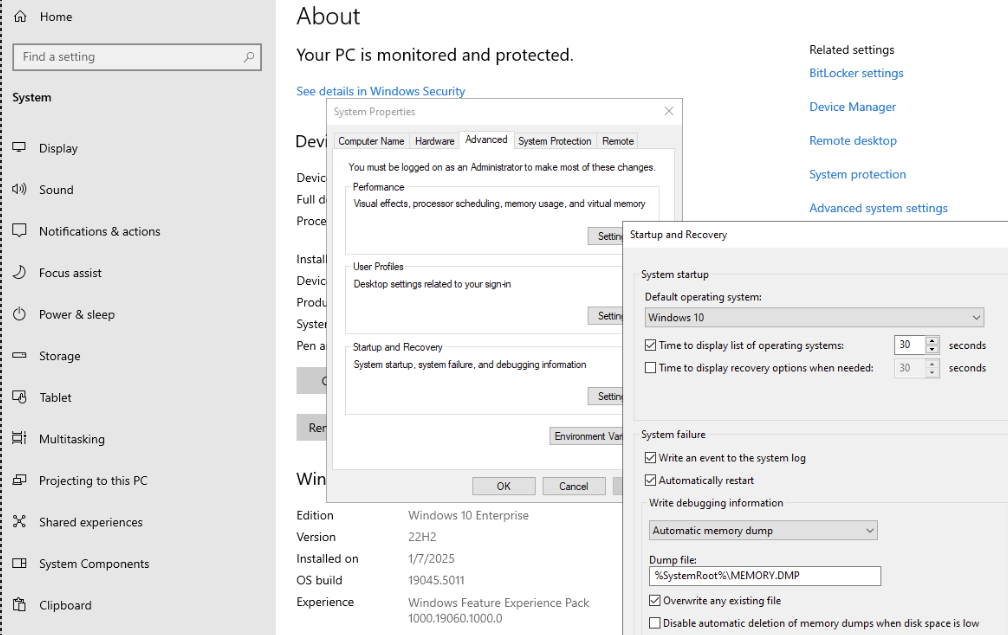
Task: Select the Advanced tab
Action: [486, 139]
